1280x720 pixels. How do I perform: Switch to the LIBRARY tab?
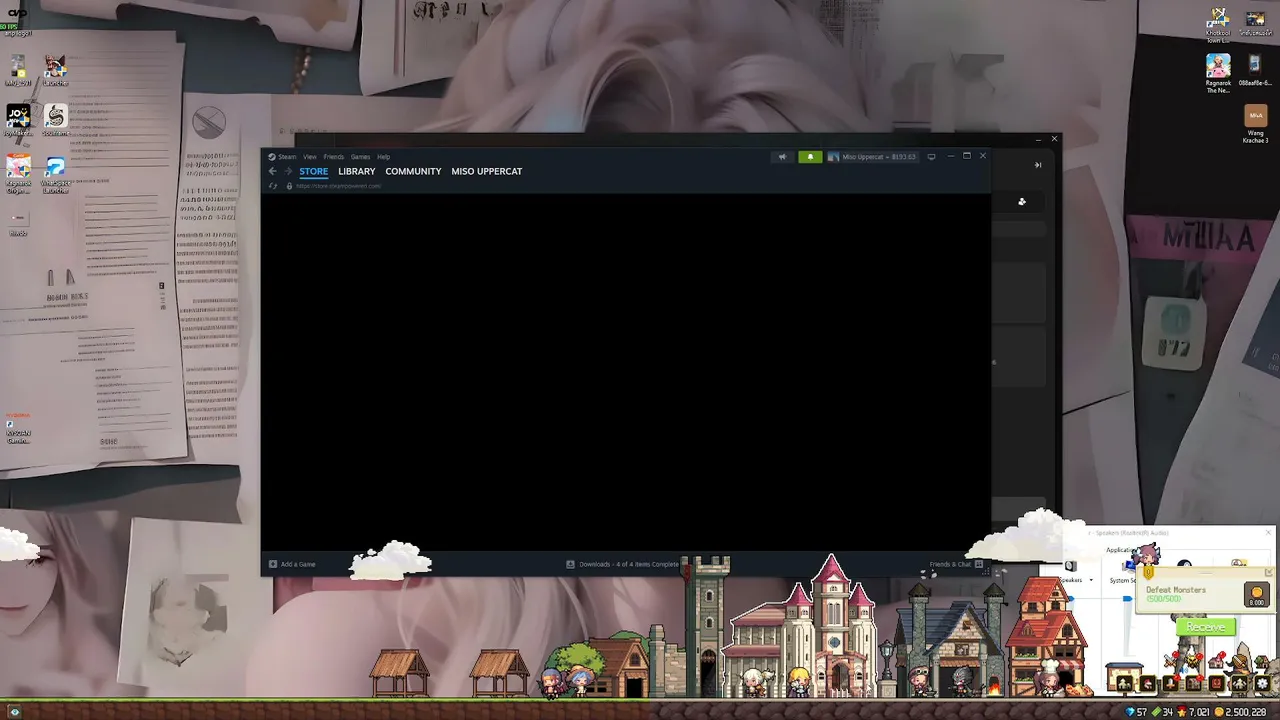coord(357,171)
